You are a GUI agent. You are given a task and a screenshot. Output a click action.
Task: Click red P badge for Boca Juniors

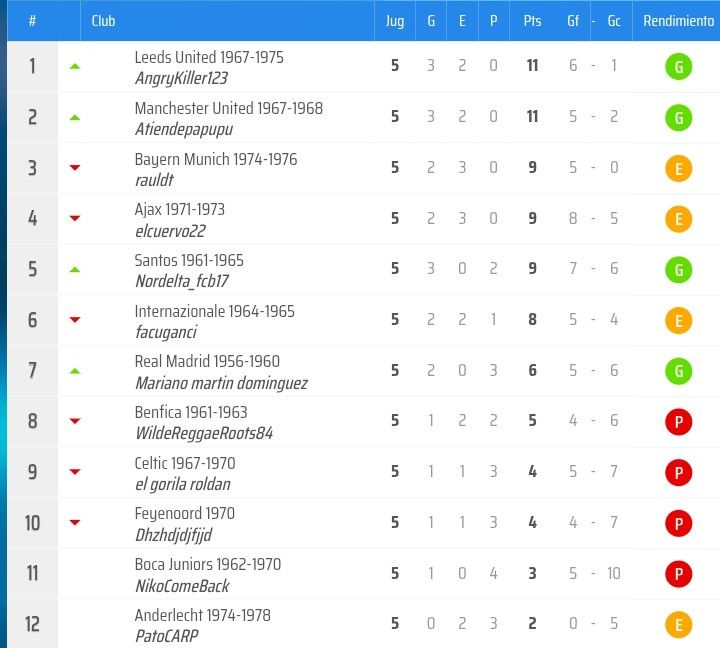[678, 574]
